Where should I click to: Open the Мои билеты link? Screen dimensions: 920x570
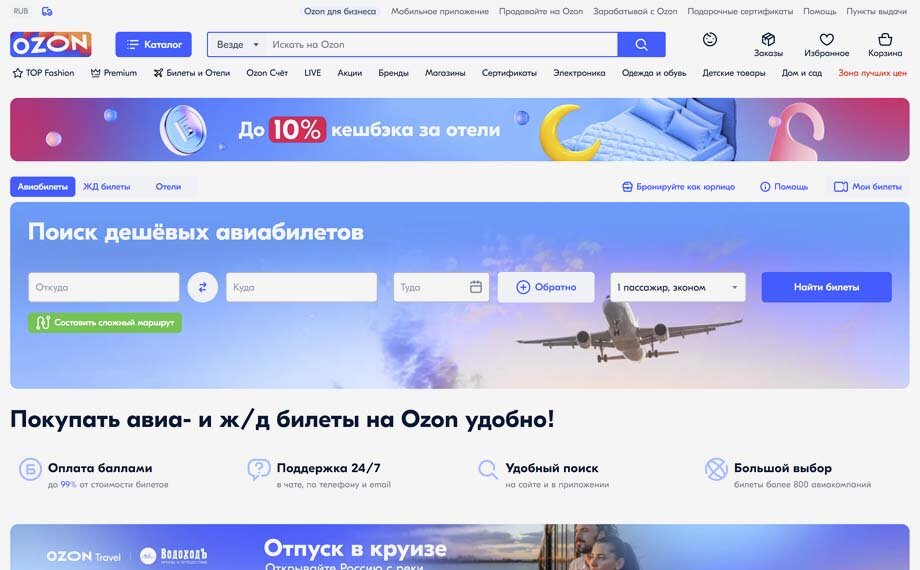point(868,187)
